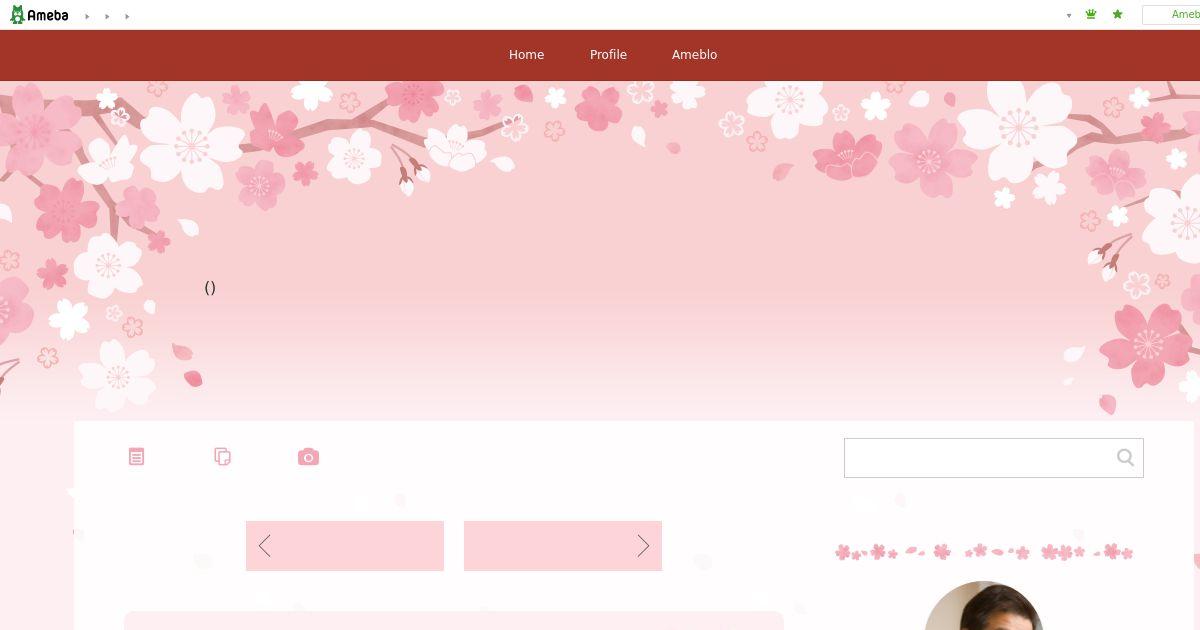Screen dimensions: 1200x630
Task: Open the Ameblo menu item
Action: pos(694,55)
